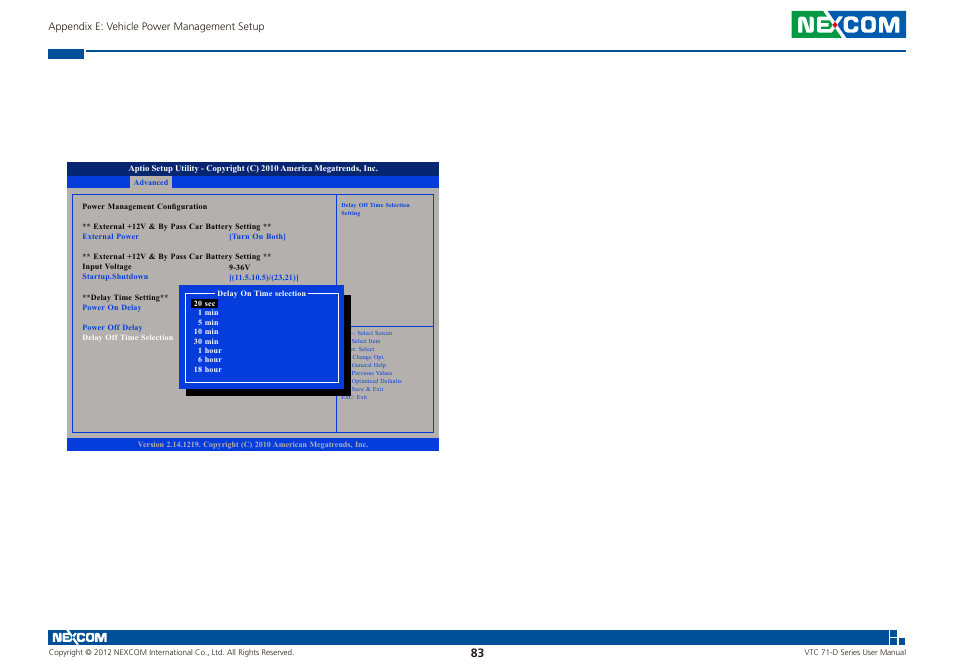Click the Delay On Time selection popup title
Viewport: 954px width, 672px height.
click(262, 293)
